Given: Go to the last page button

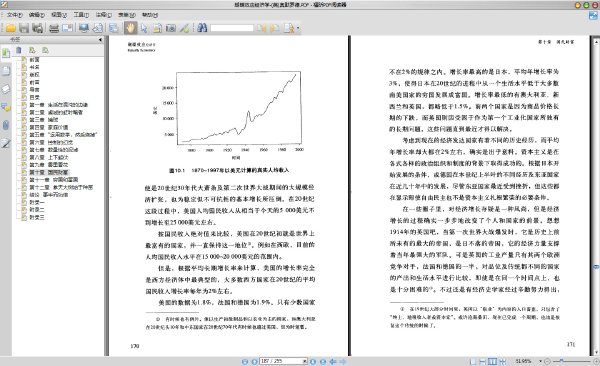Looking at the screenshot, I should [323, 361].
